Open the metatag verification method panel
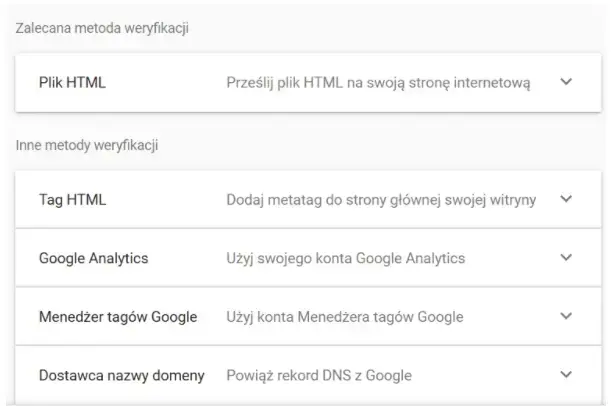616x406 pixels. click(300, 200)
